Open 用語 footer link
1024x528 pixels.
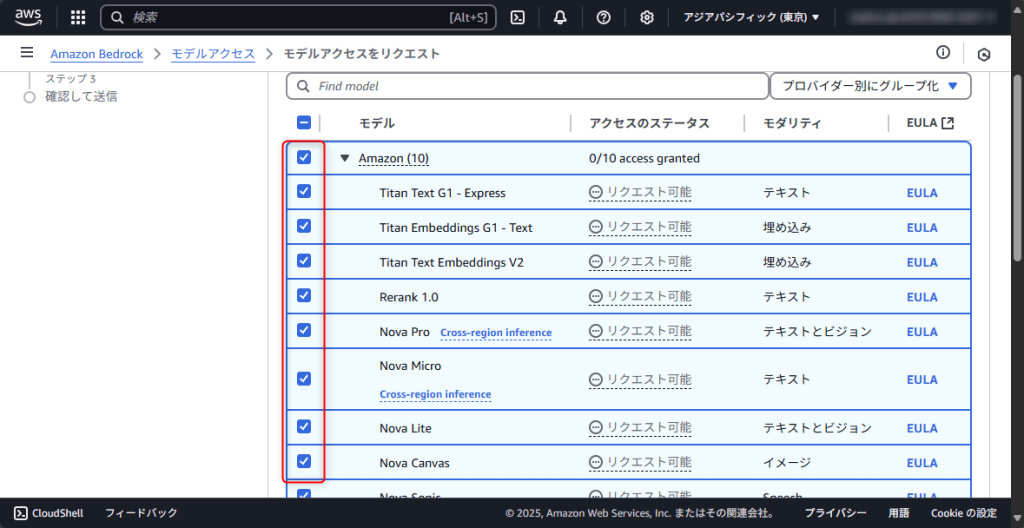point(899,513)
